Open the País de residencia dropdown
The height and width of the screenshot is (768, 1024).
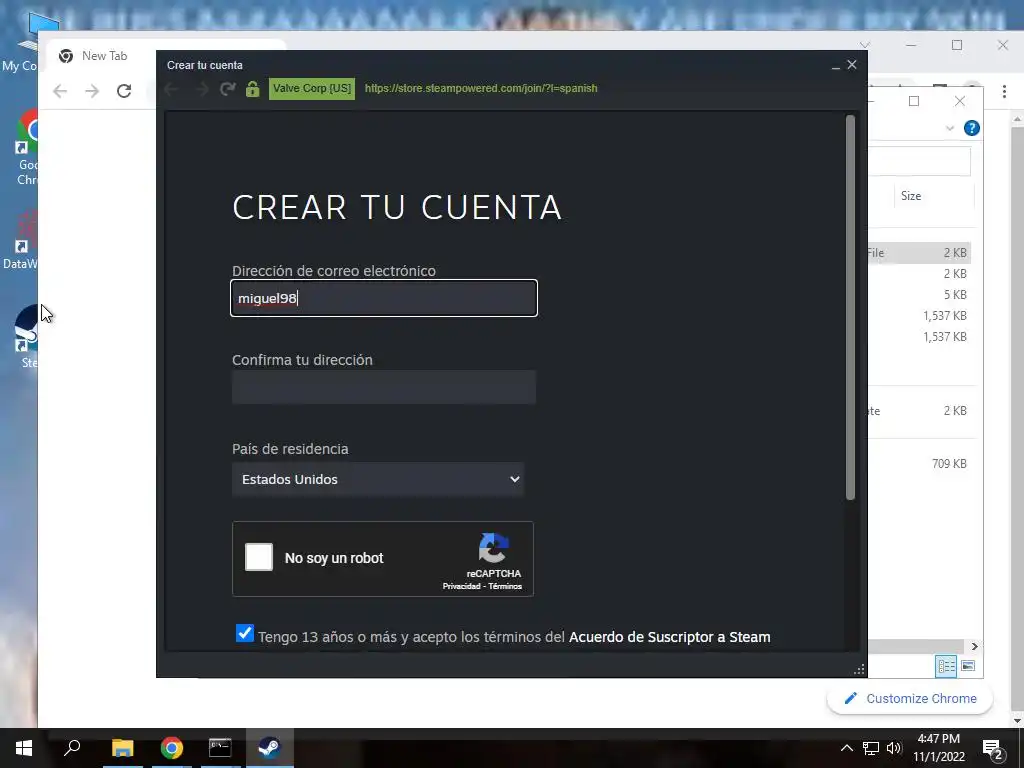click(x=378, y=479)
